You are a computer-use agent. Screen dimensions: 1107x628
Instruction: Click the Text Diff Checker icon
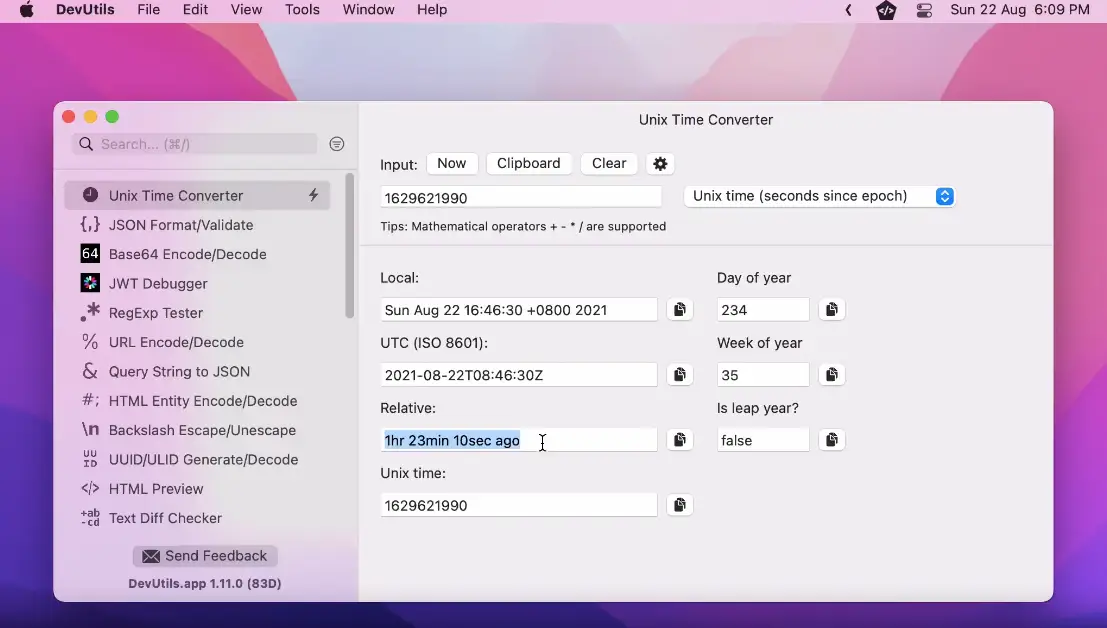click(90, 518)
